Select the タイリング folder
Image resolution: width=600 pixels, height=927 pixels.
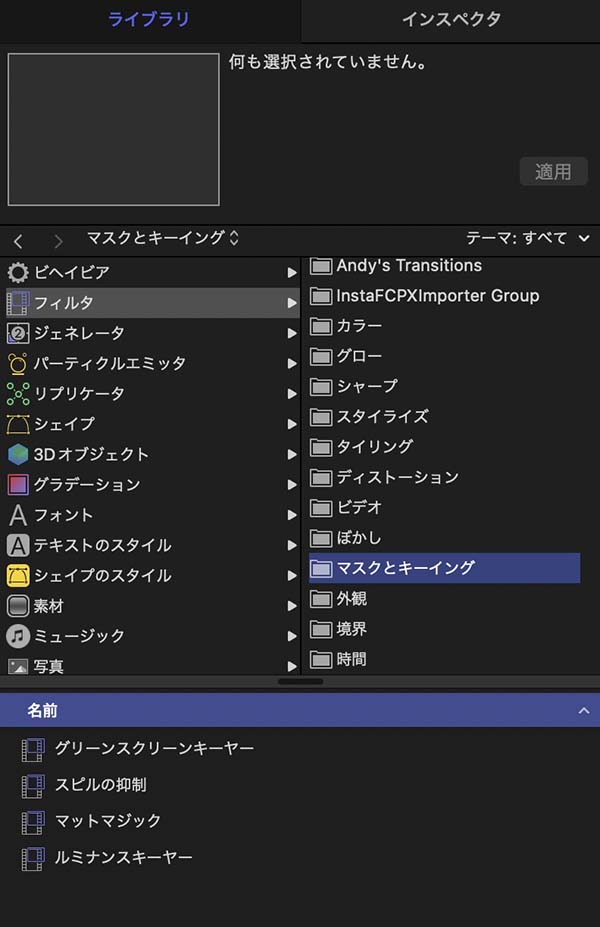[444, 447]
